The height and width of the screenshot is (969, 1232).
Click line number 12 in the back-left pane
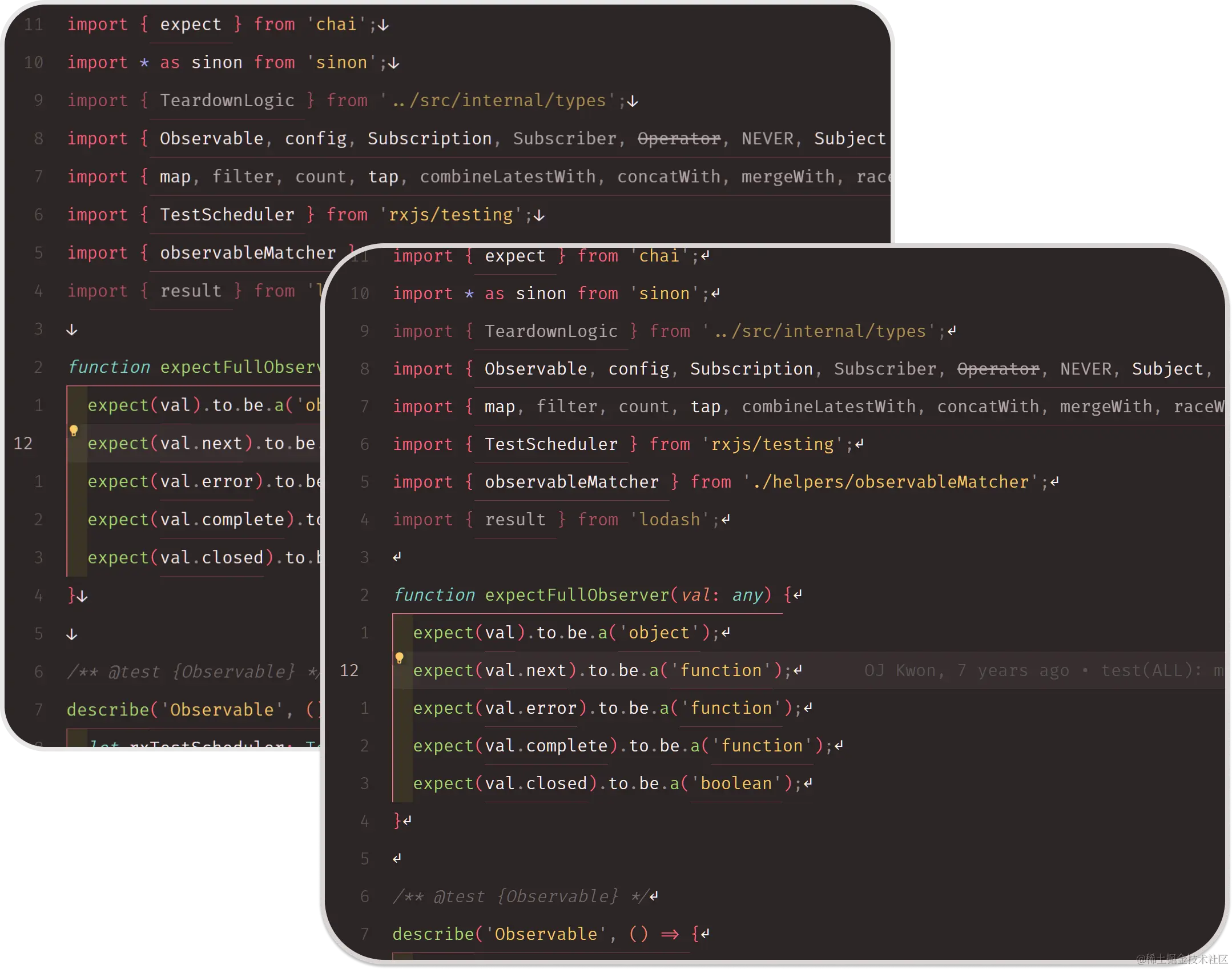23,443
